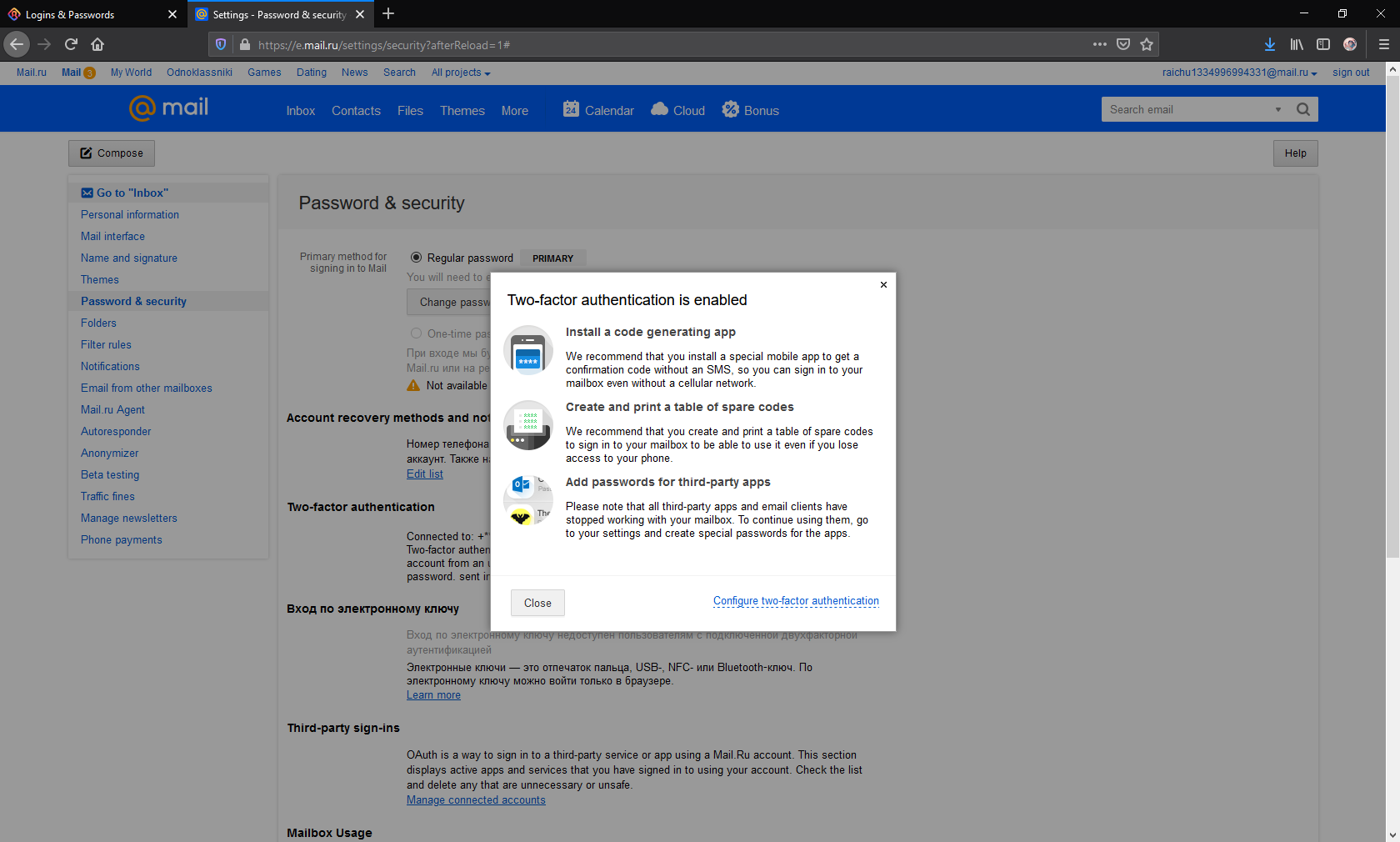Viewport: 1400px width, 842px height.
Task: Reload the current page
Action: click(71, 44)
